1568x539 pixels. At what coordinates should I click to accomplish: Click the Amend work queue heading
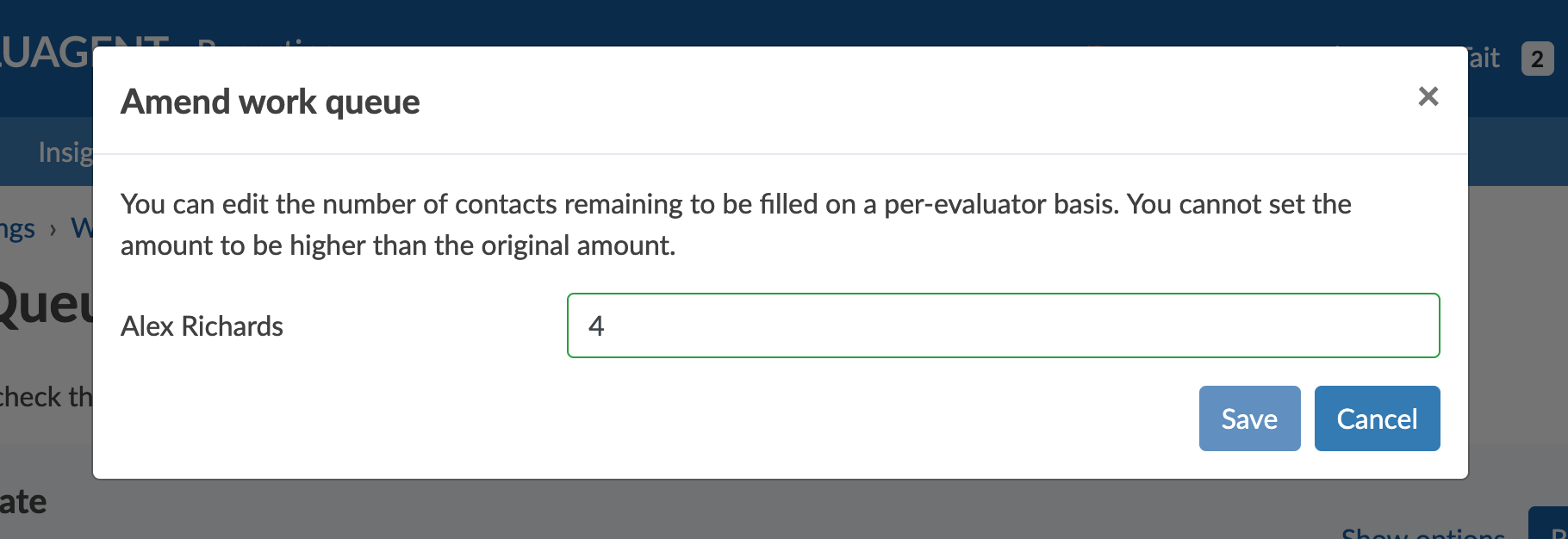[271, 101]
